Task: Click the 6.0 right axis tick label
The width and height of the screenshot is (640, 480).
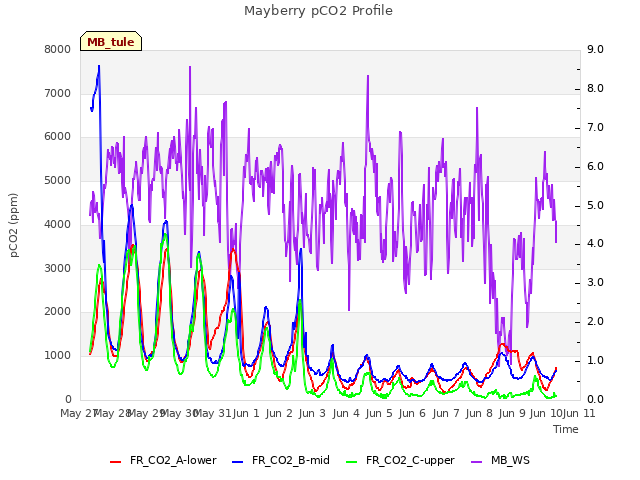Action: 595,167
